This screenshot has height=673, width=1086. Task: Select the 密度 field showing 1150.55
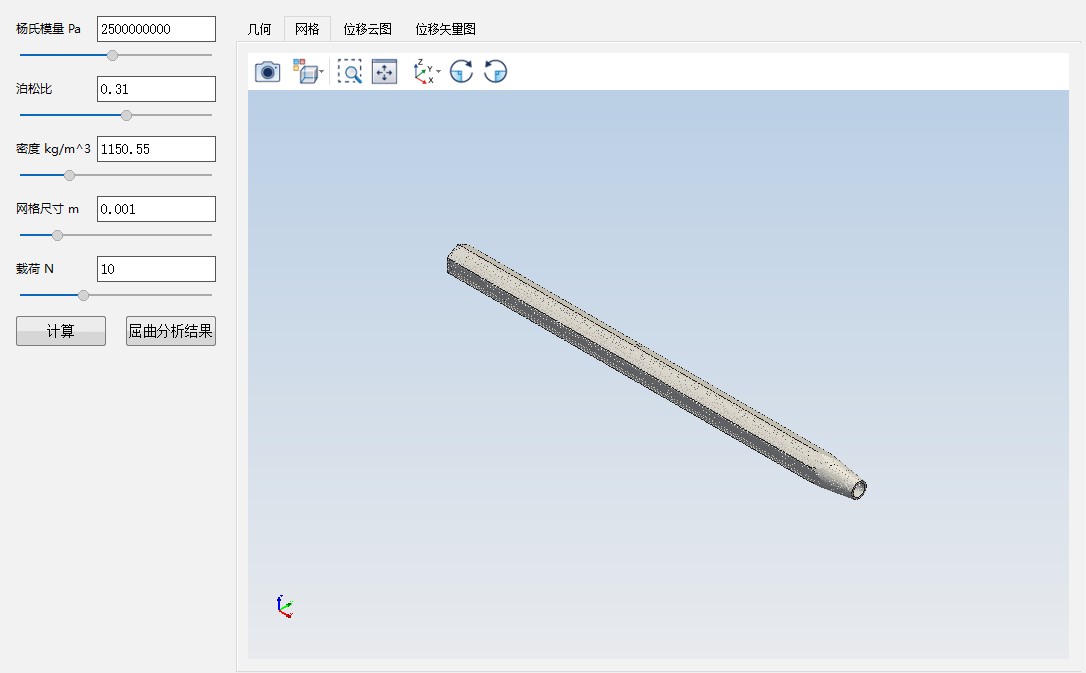pos(157,149)
